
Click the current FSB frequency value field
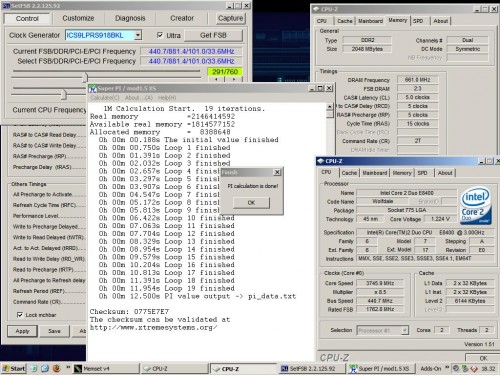tap(191, 51)
